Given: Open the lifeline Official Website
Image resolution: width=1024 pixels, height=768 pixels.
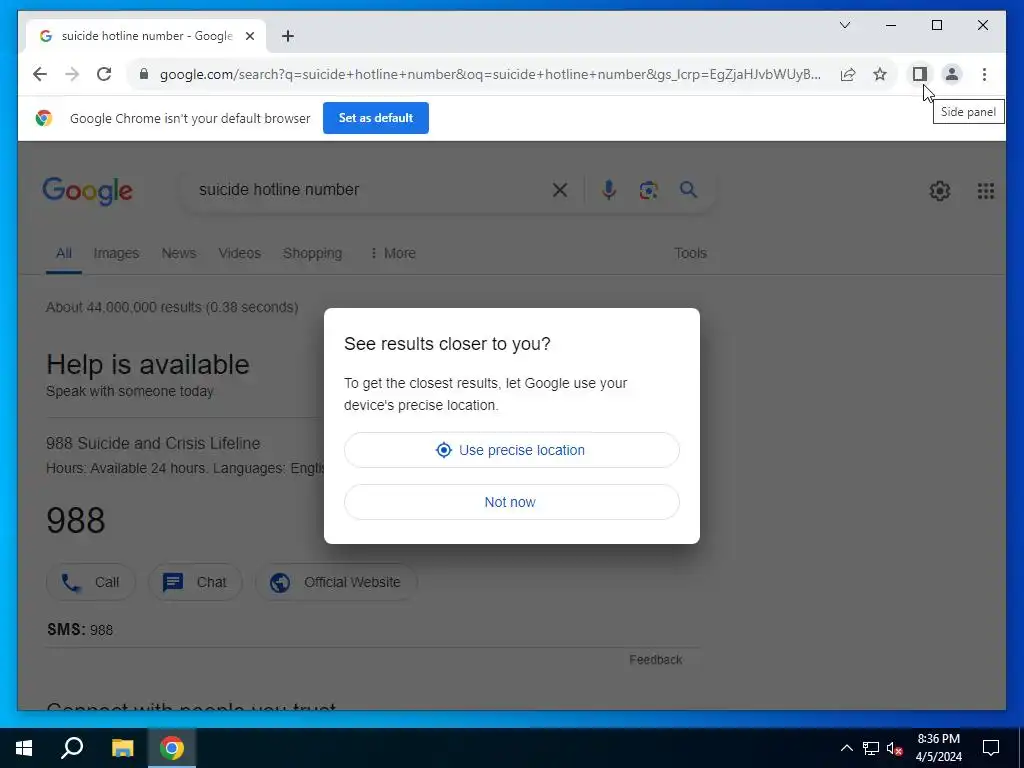Looking at the screenshot, I should coord(336,582).
